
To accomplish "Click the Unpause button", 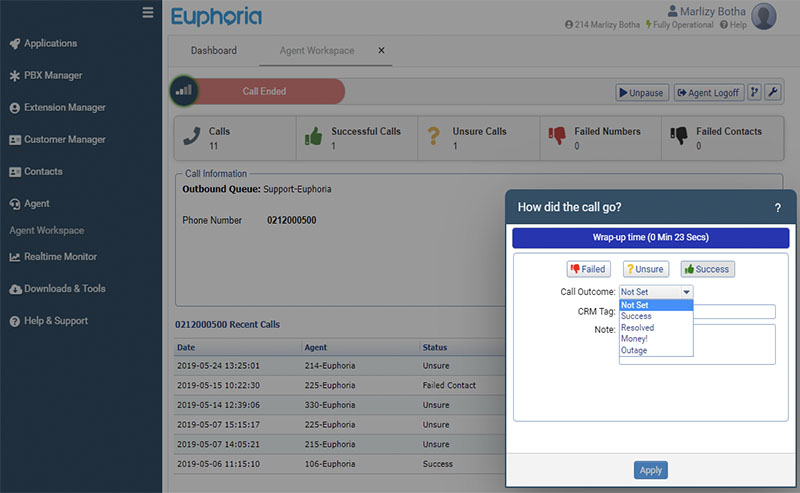I will click(x=642, y=93).
